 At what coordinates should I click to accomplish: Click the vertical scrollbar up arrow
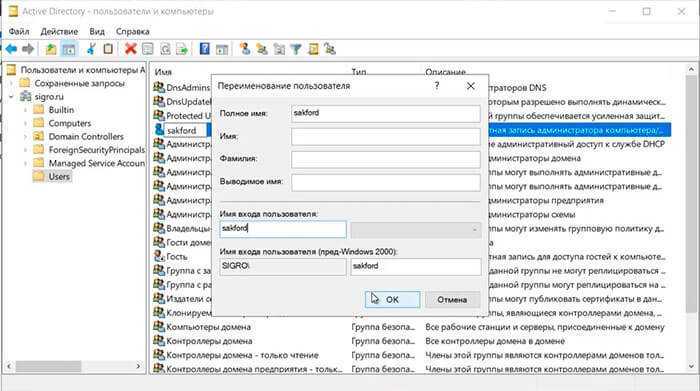coord(692,69)
